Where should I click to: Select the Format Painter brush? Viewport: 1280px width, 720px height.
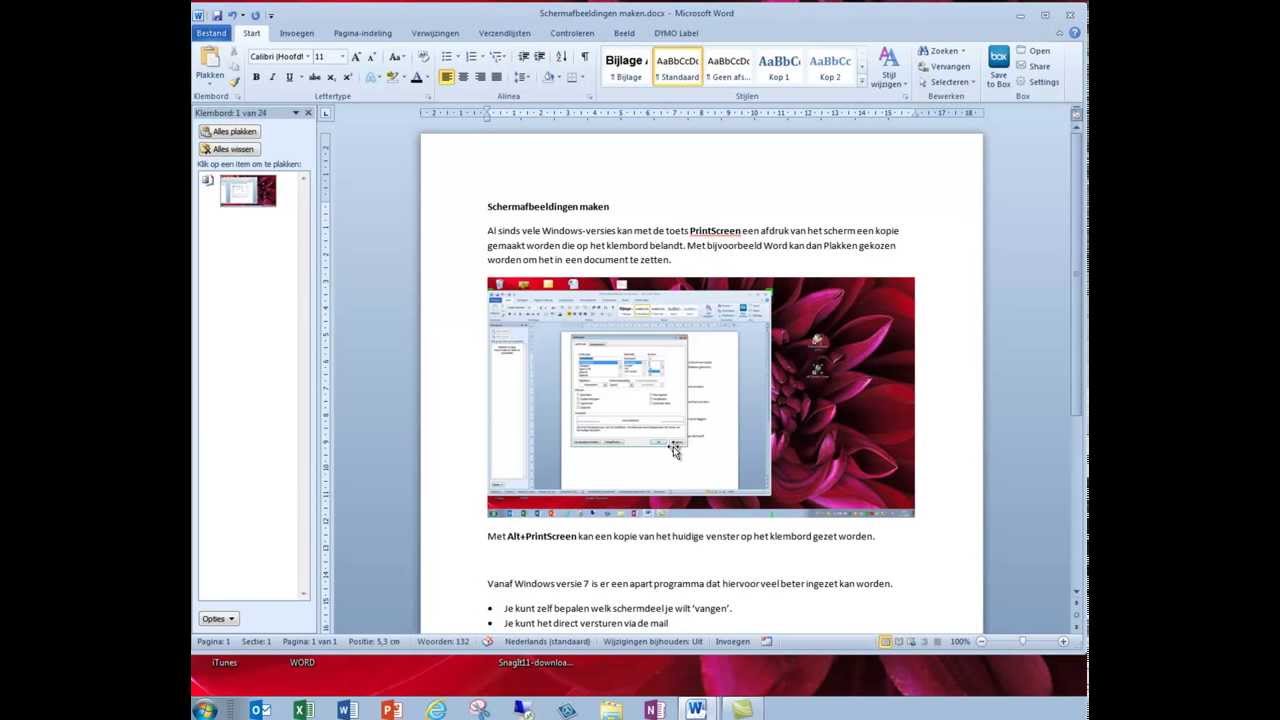click(234, 82)
